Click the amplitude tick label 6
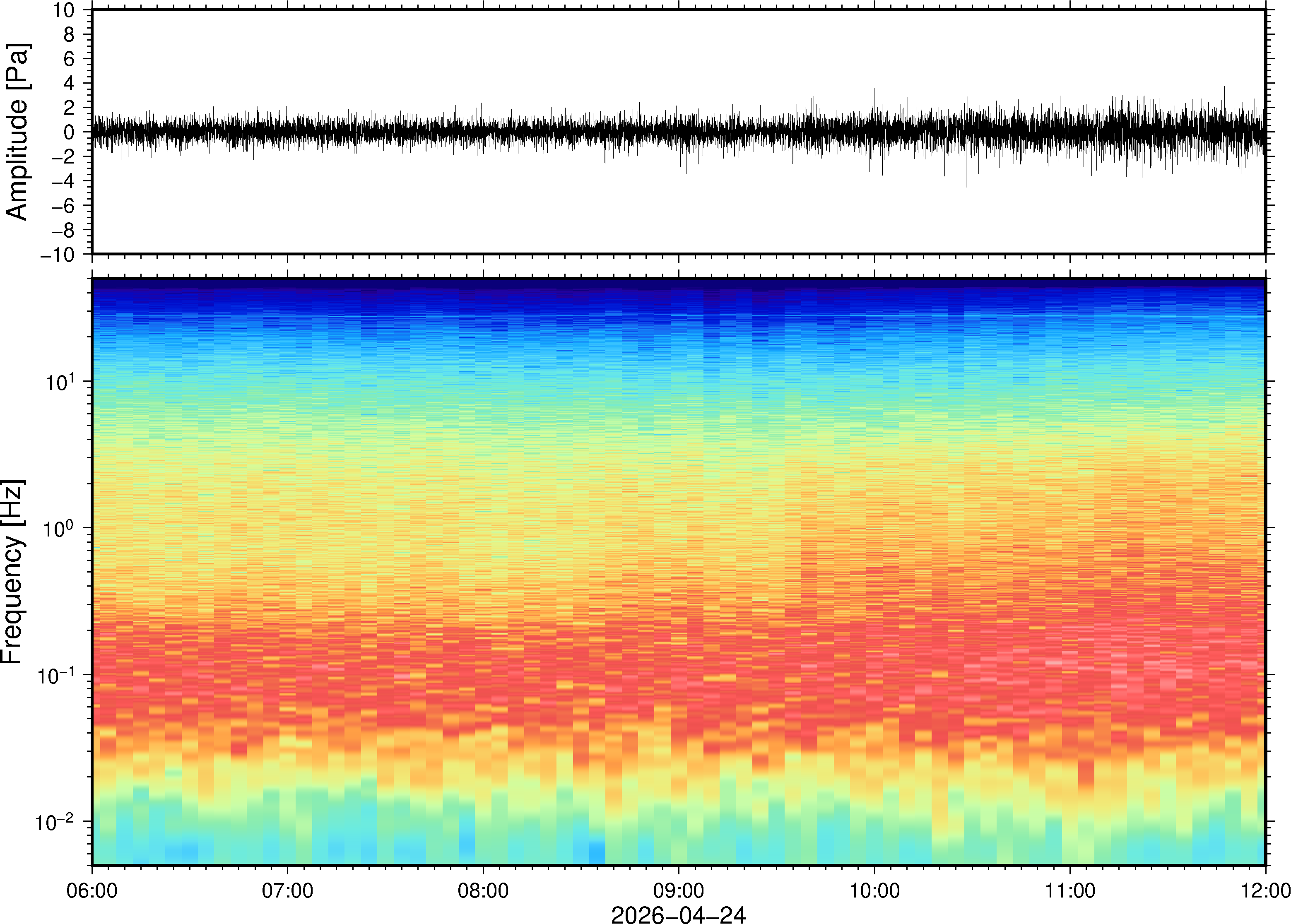The image size is (1291, 924). [x=69, y=59]
